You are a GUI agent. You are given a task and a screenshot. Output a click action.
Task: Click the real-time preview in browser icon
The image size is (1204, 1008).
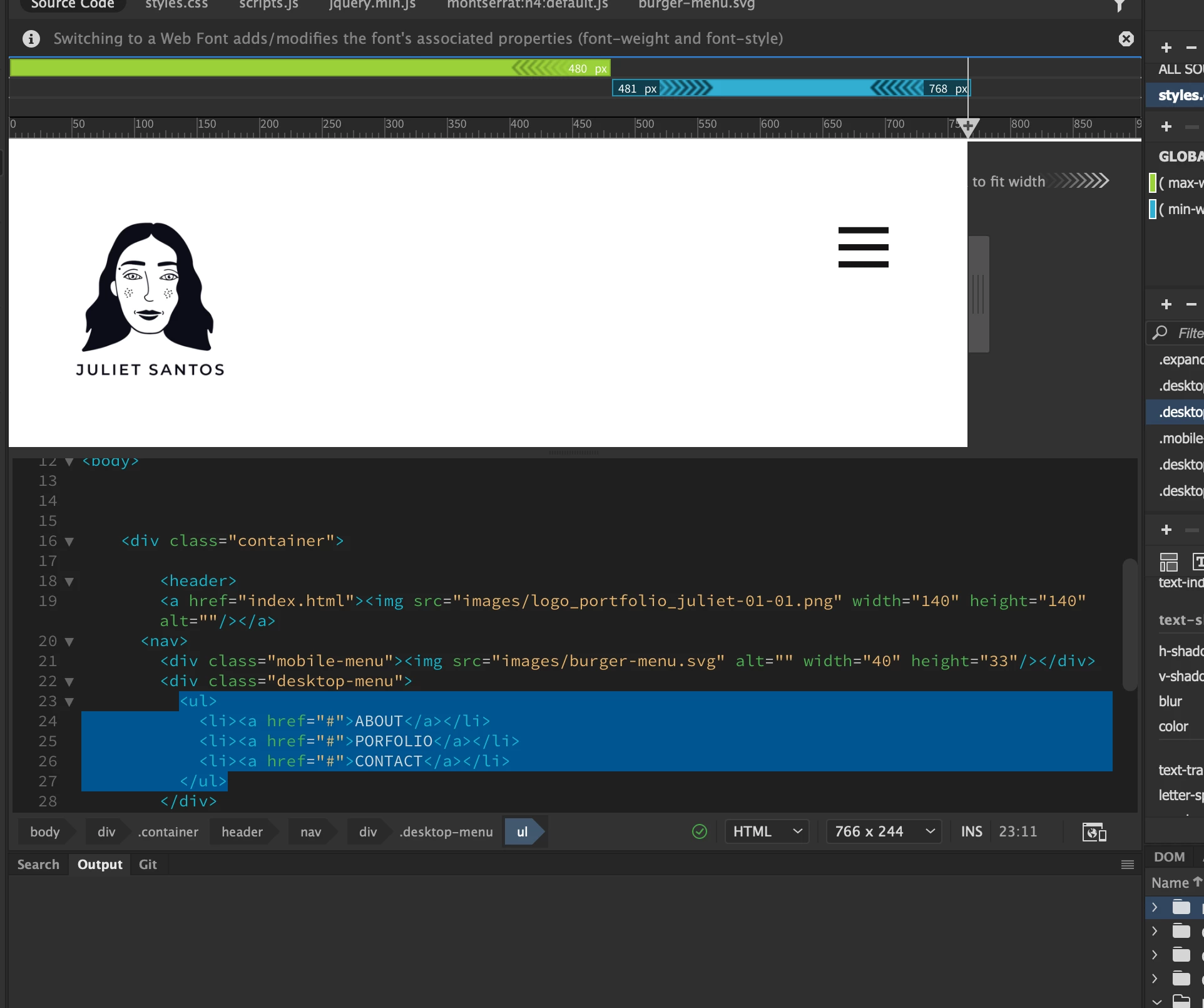[x=1094, y=832]
